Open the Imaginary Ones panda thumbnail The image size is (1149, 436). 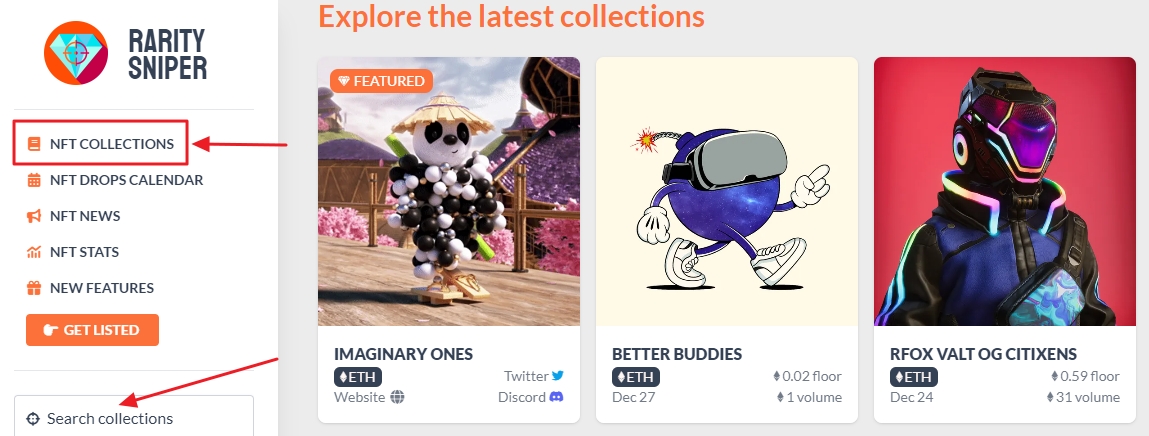(x=448, y=191)
